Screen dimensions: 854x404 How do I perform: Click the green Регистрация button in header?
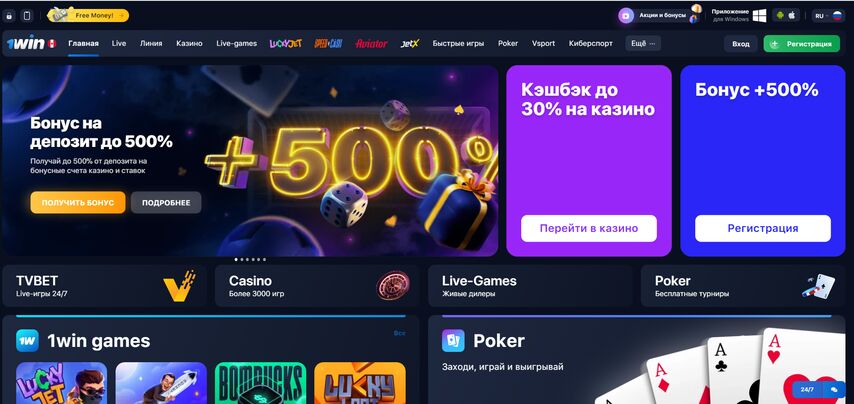[x=801, y=44]
